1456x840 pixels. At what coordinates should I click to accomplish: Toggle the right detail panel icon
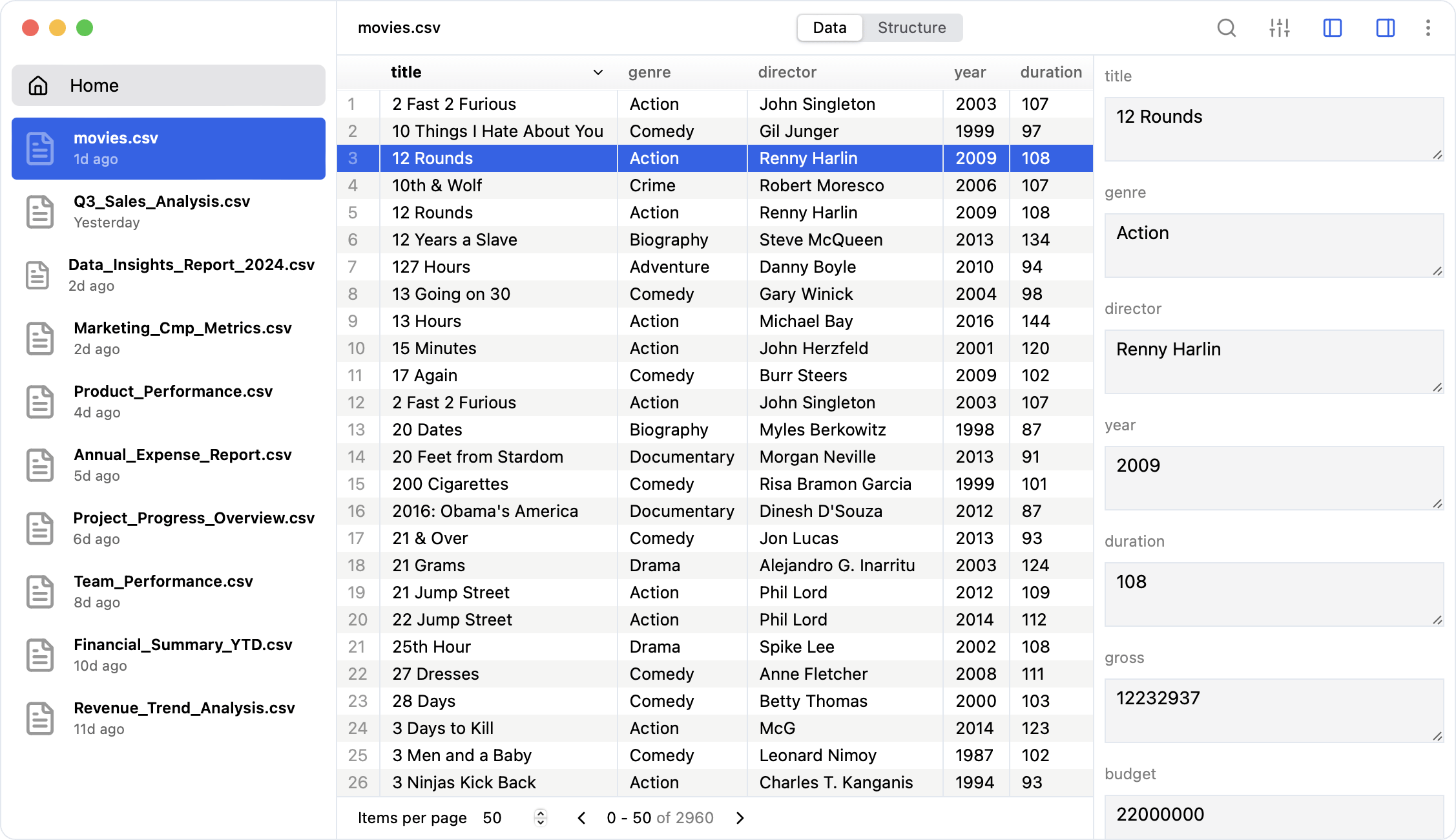1385,28
